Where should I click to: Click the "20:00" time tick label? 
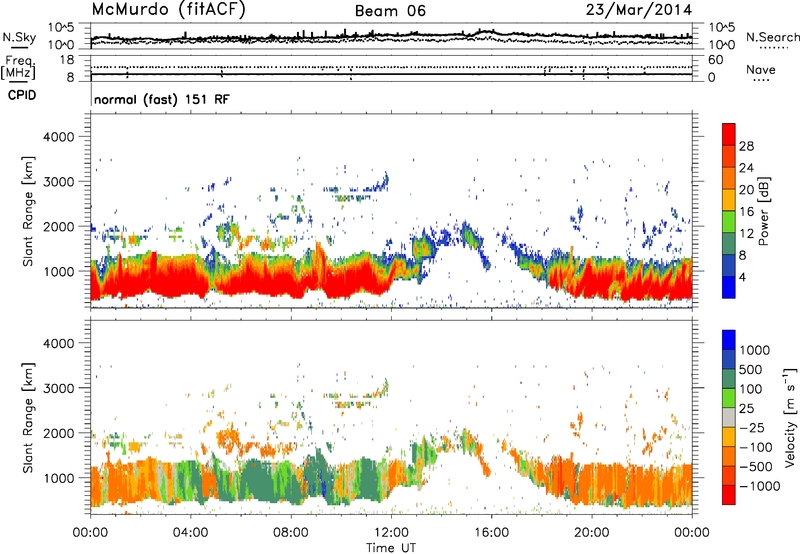click(x=592, y=533)
